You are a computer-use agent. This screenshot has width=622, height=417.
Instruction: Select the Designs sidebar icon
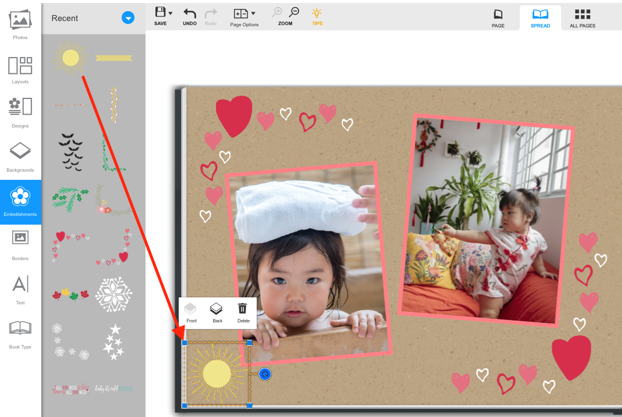click(x=20, y=110)
